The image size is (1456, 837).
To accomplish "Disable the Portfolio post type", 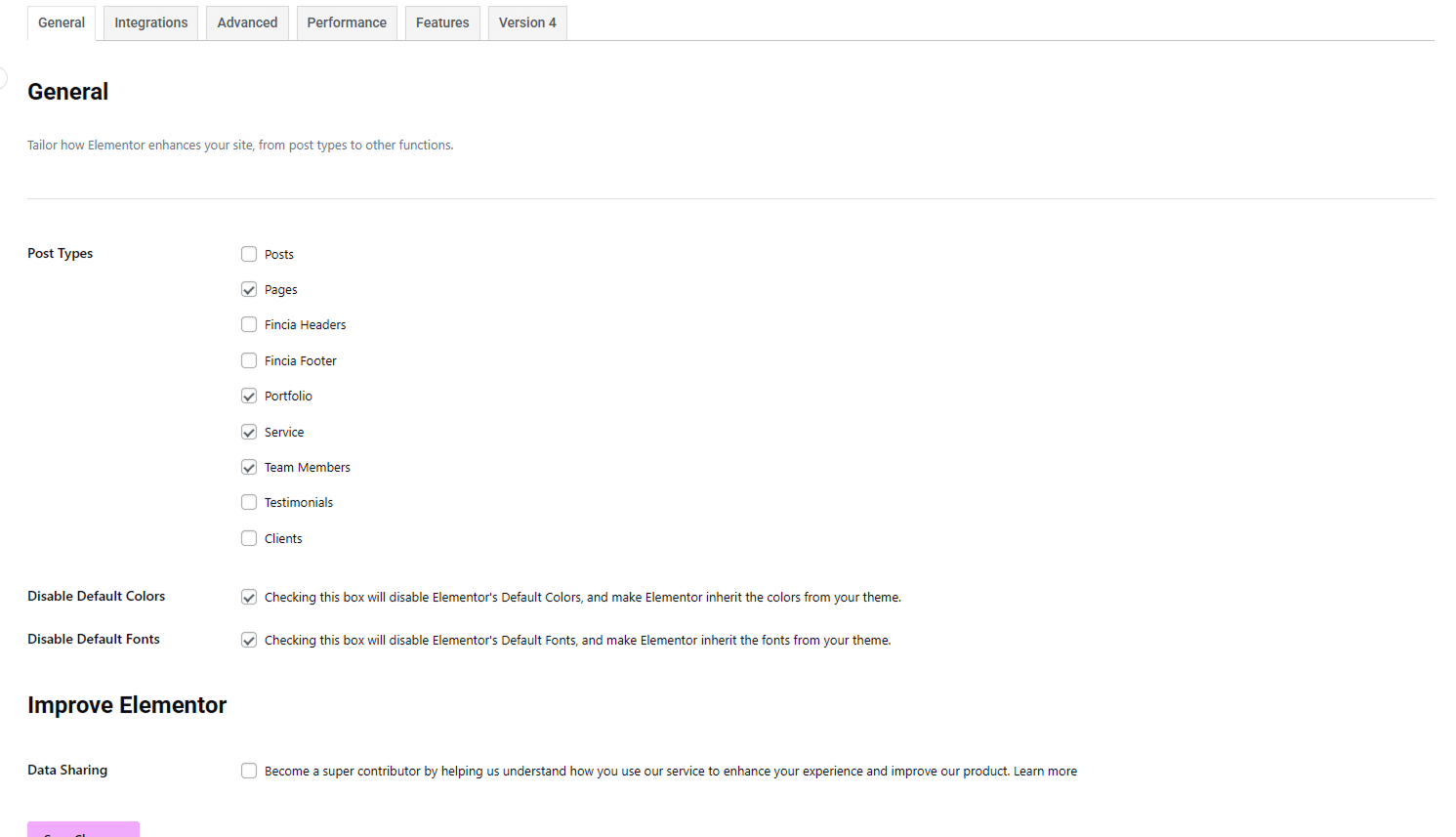I will point(249,397).
